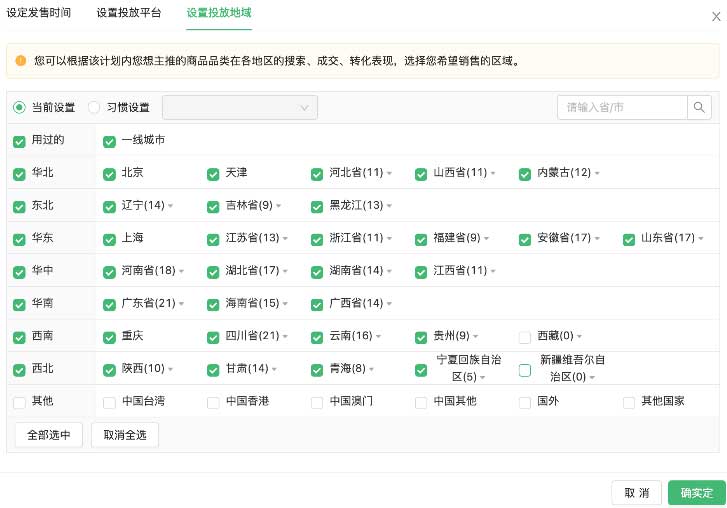Viewport: 727px width, 508px height.
Task: Toggle the 华南 region checkbox
Action: tap(19, 305)
